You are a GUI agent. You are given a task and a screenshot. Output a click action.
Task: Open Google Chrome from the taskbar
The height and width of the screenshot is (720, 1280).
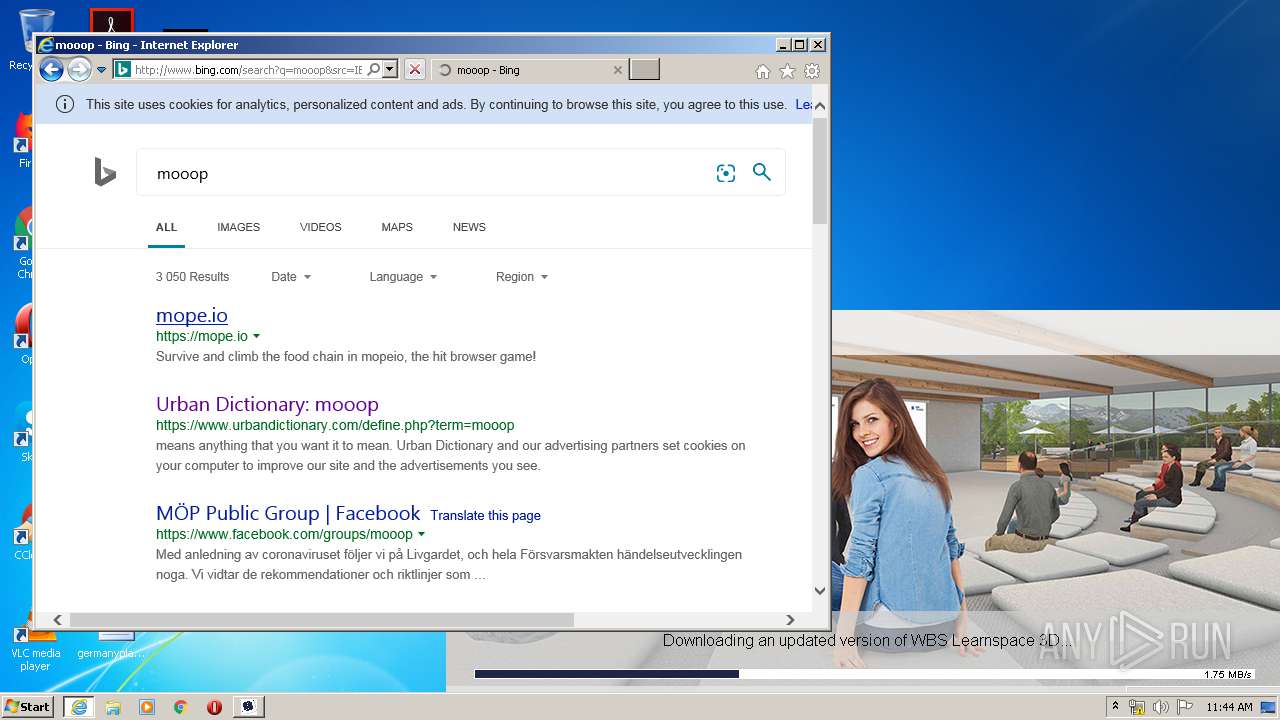[x=181, y=707]
